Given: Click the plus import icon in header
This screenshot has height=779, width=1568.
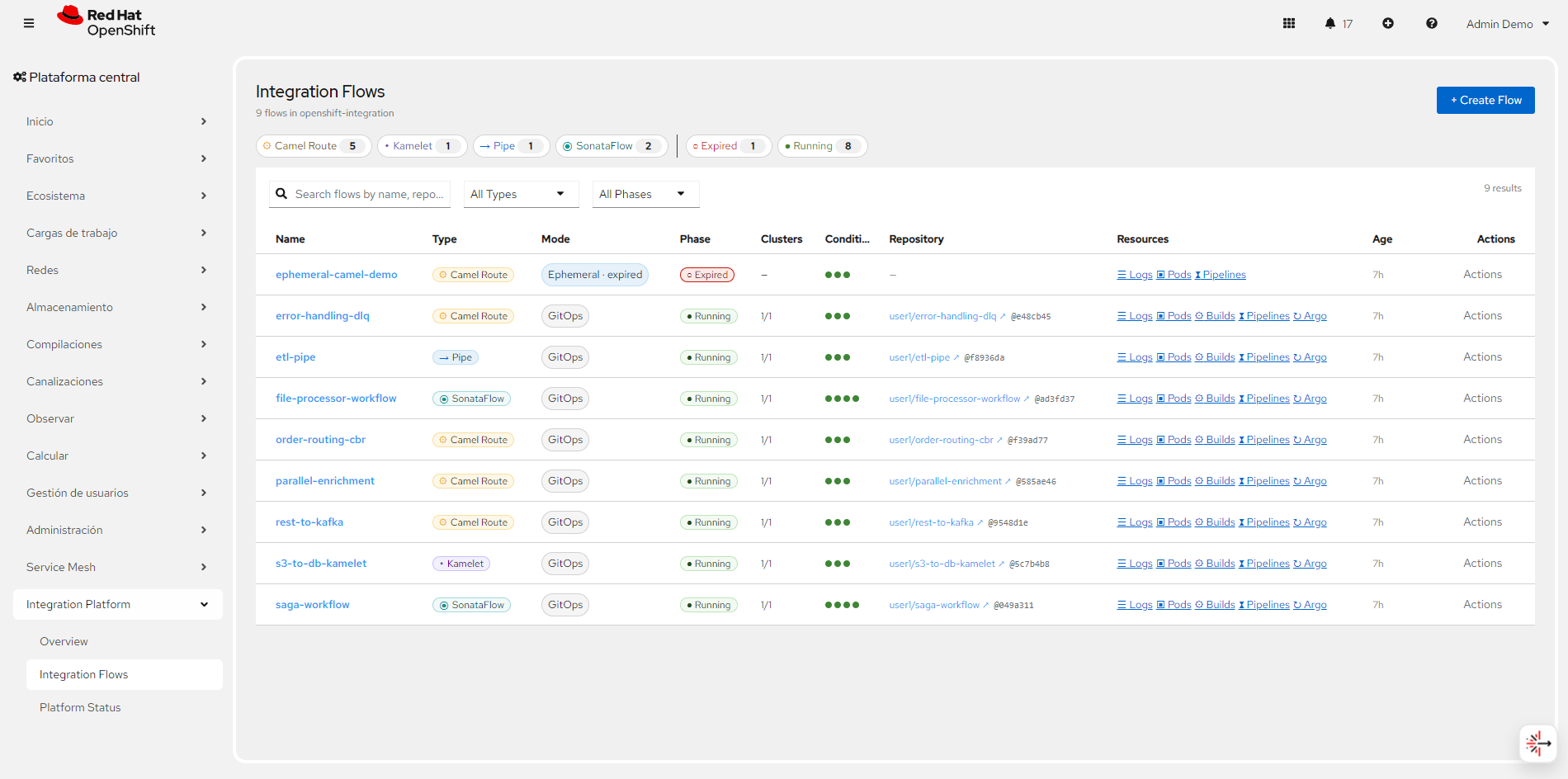Looking at the screenshot, I should tap(1388, 23).
